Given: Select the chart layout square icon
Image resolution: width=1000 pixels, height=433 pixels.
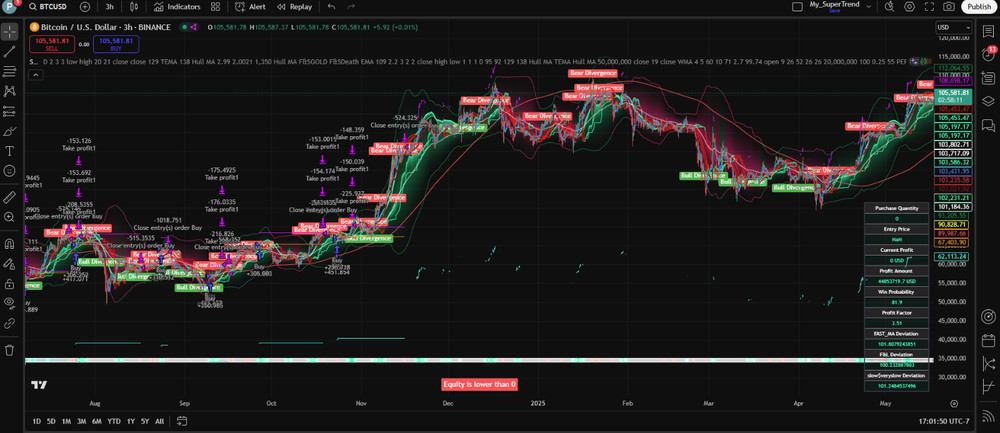Looking at the screenshot, I should (797, 7).
